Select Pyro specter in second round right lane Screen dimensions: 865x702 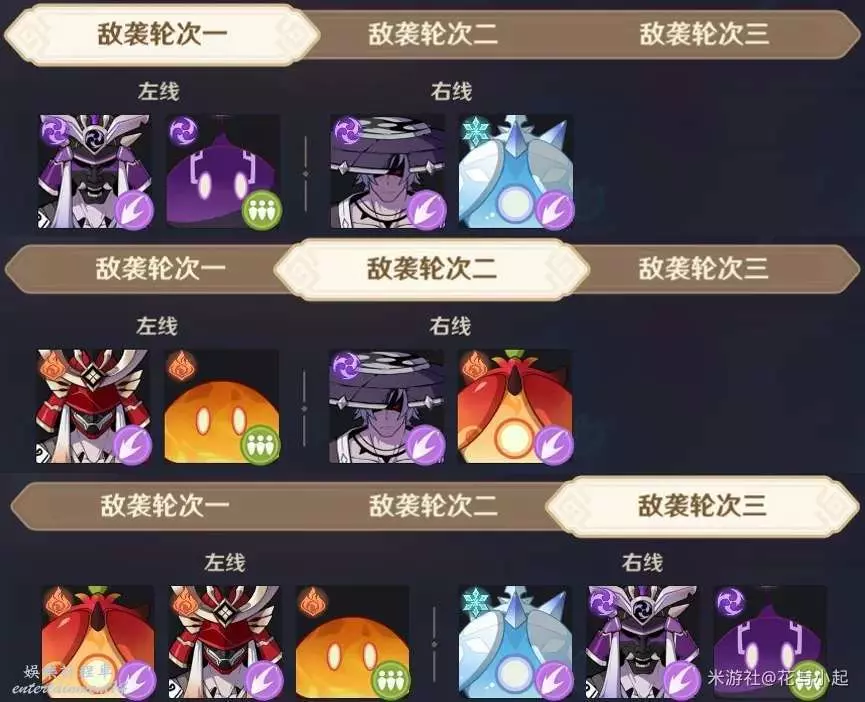coord(515,406)
